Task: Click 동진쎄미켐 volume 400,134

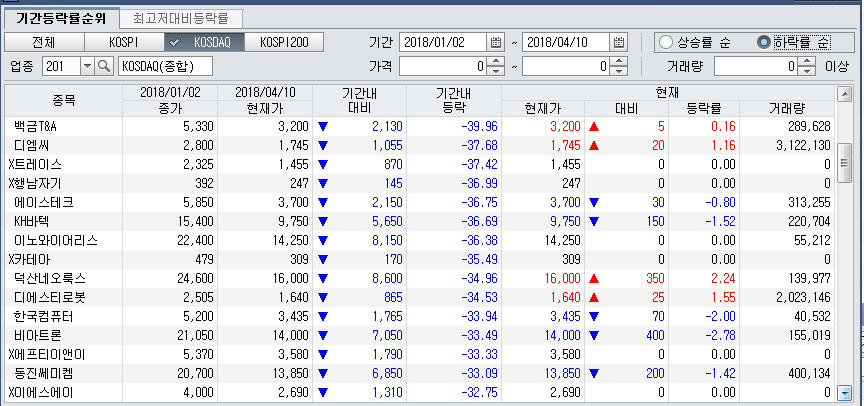Action: click(x=807, y=374)
